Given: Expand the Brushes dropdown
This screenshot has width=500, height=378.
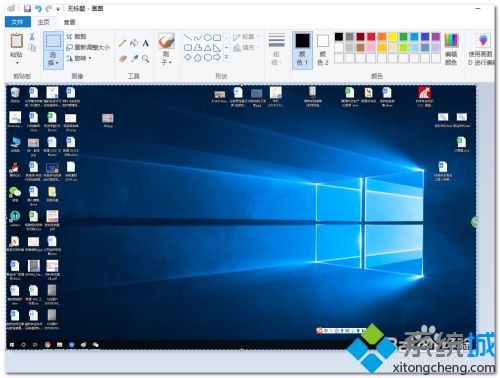Looking at the screenshot, I should click(166, 57).
